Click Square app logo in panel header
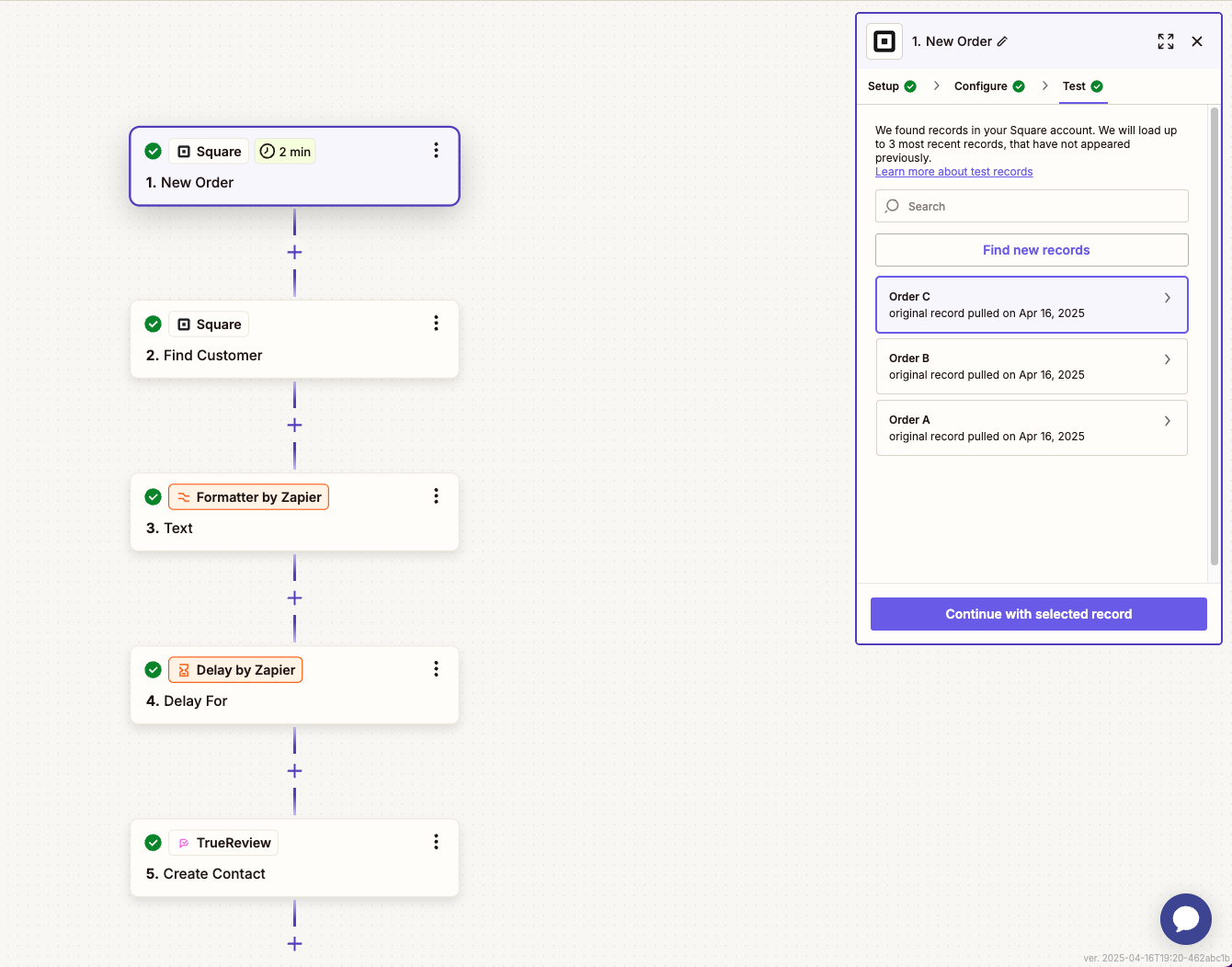 [x=884, y=41]
